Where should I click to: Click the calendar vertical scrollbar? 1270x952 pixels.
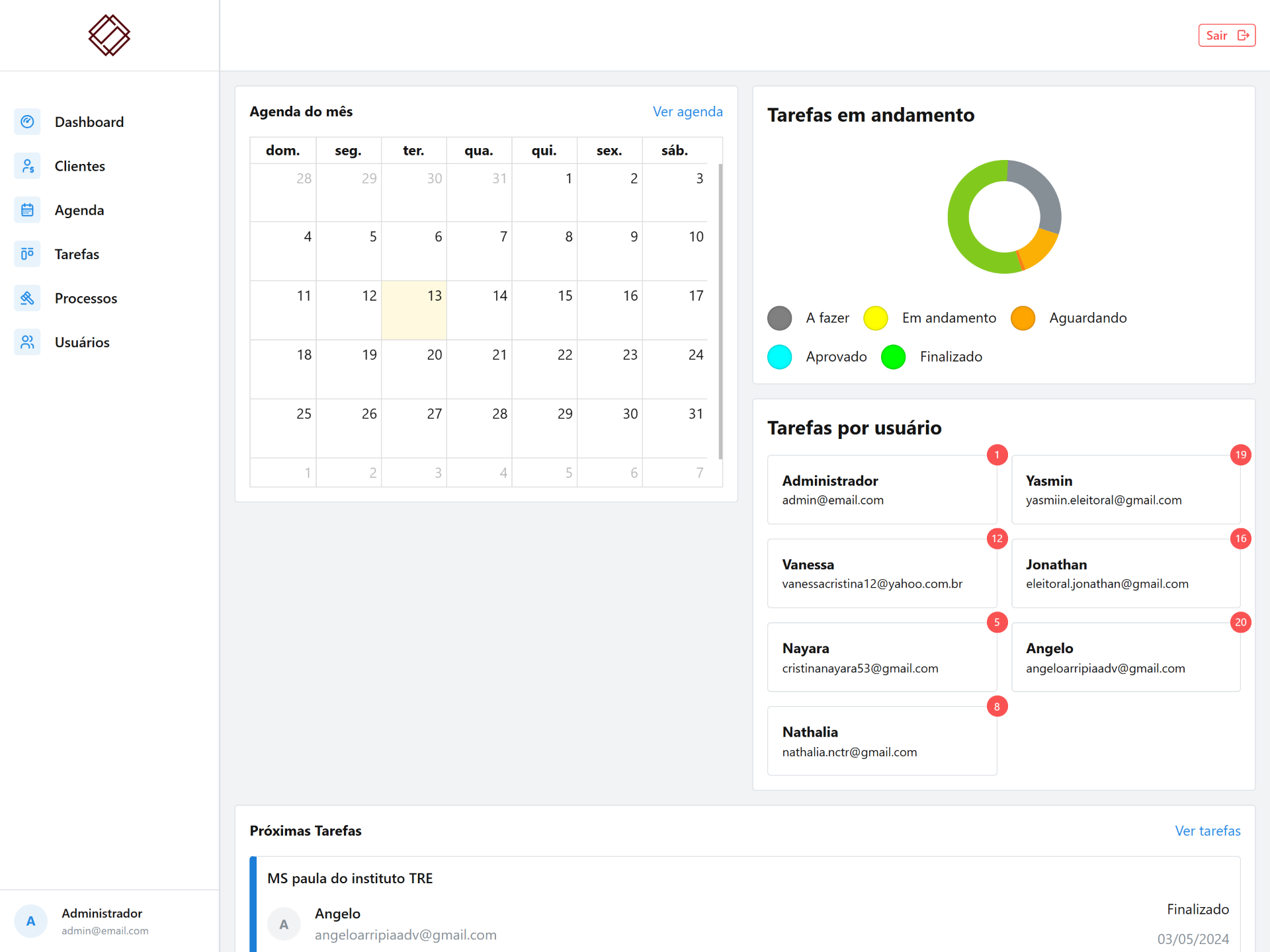click(x=720, y=311)
